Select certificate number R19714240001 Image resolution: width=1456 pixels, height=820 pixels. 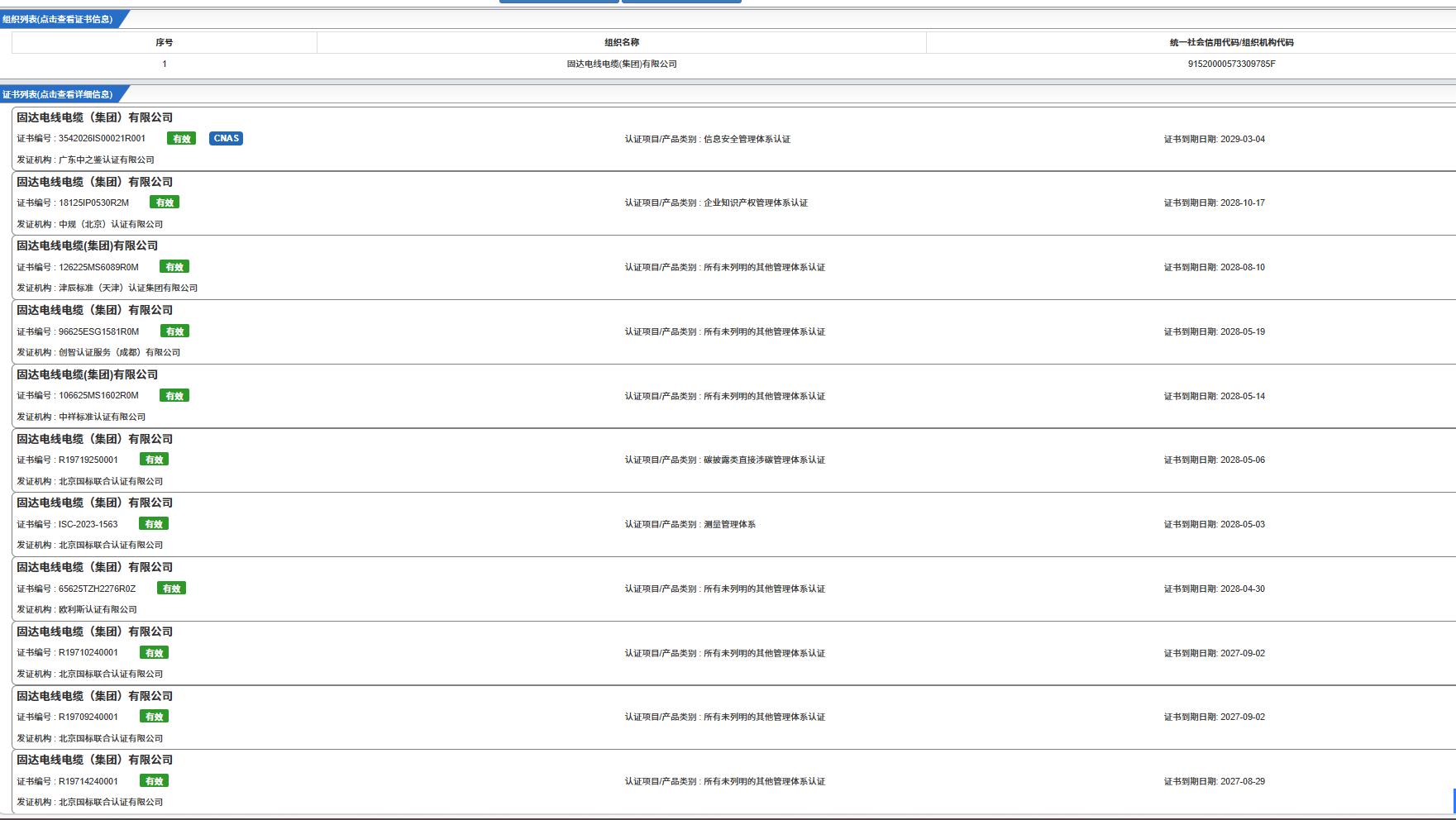coord(88,781)
